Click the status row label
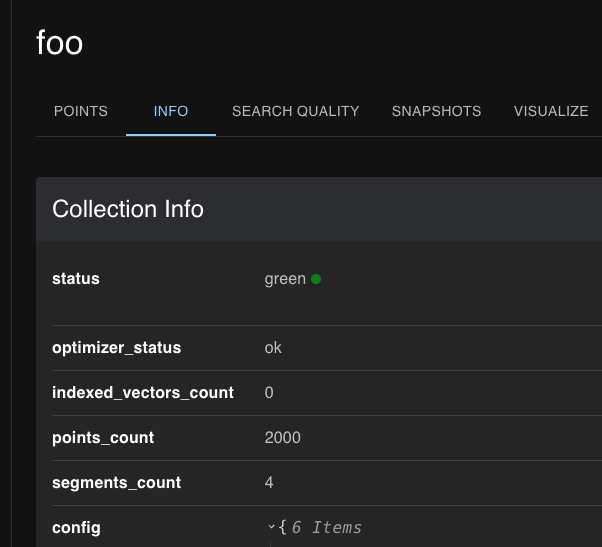Image resolution: width=602 pixels, height=547 pixels. [x=76, y=279]
